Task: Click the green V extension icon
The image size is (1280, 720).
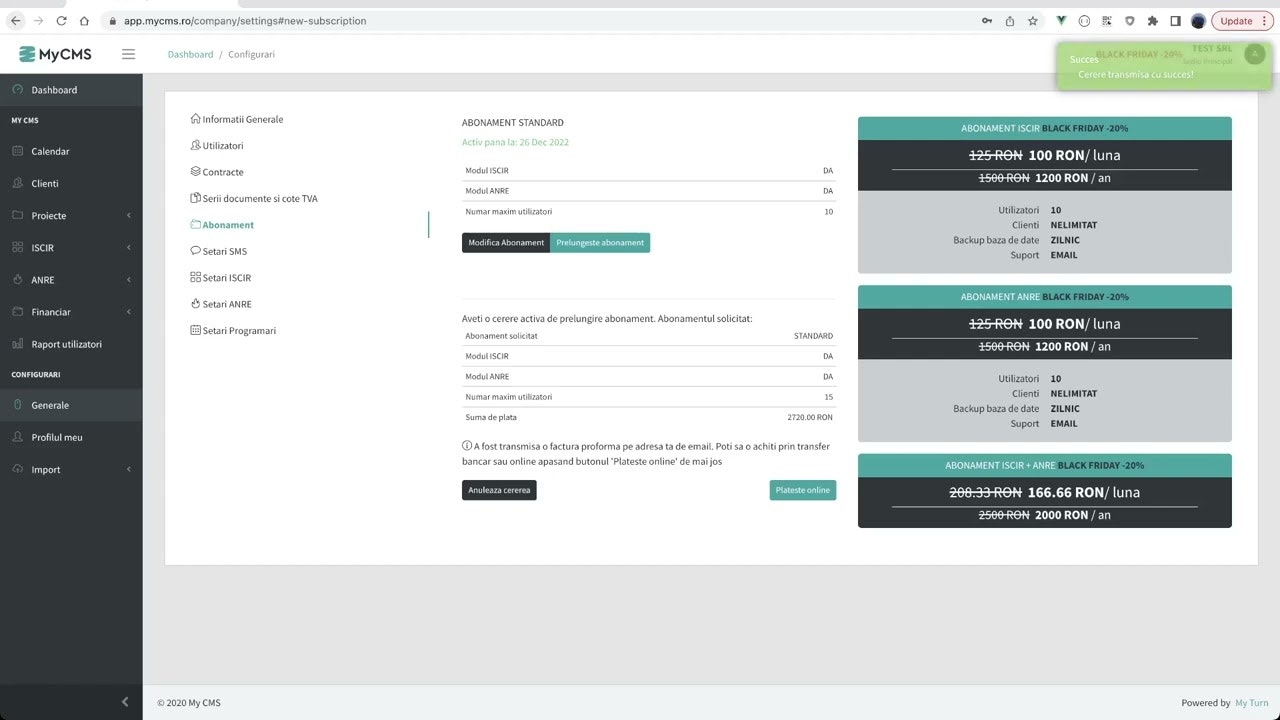Action: 1061,21
